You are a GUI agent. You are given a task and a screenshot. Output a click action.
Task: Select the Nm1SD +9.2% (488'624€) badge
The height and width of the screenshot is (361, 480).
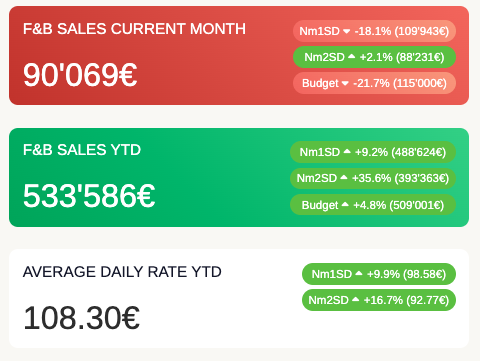(373, 152)
